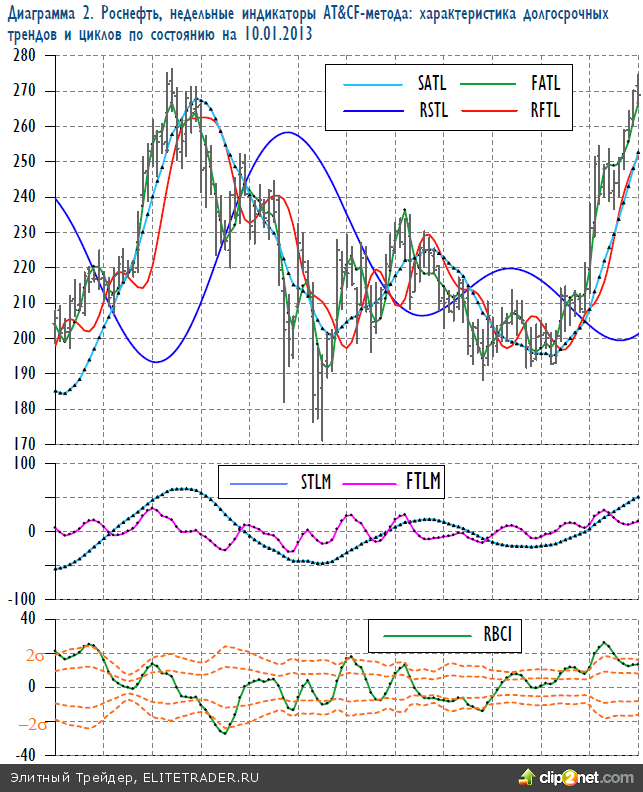
Task: Click the RSTL dark blue legend line
Action: tap(372, 110)
